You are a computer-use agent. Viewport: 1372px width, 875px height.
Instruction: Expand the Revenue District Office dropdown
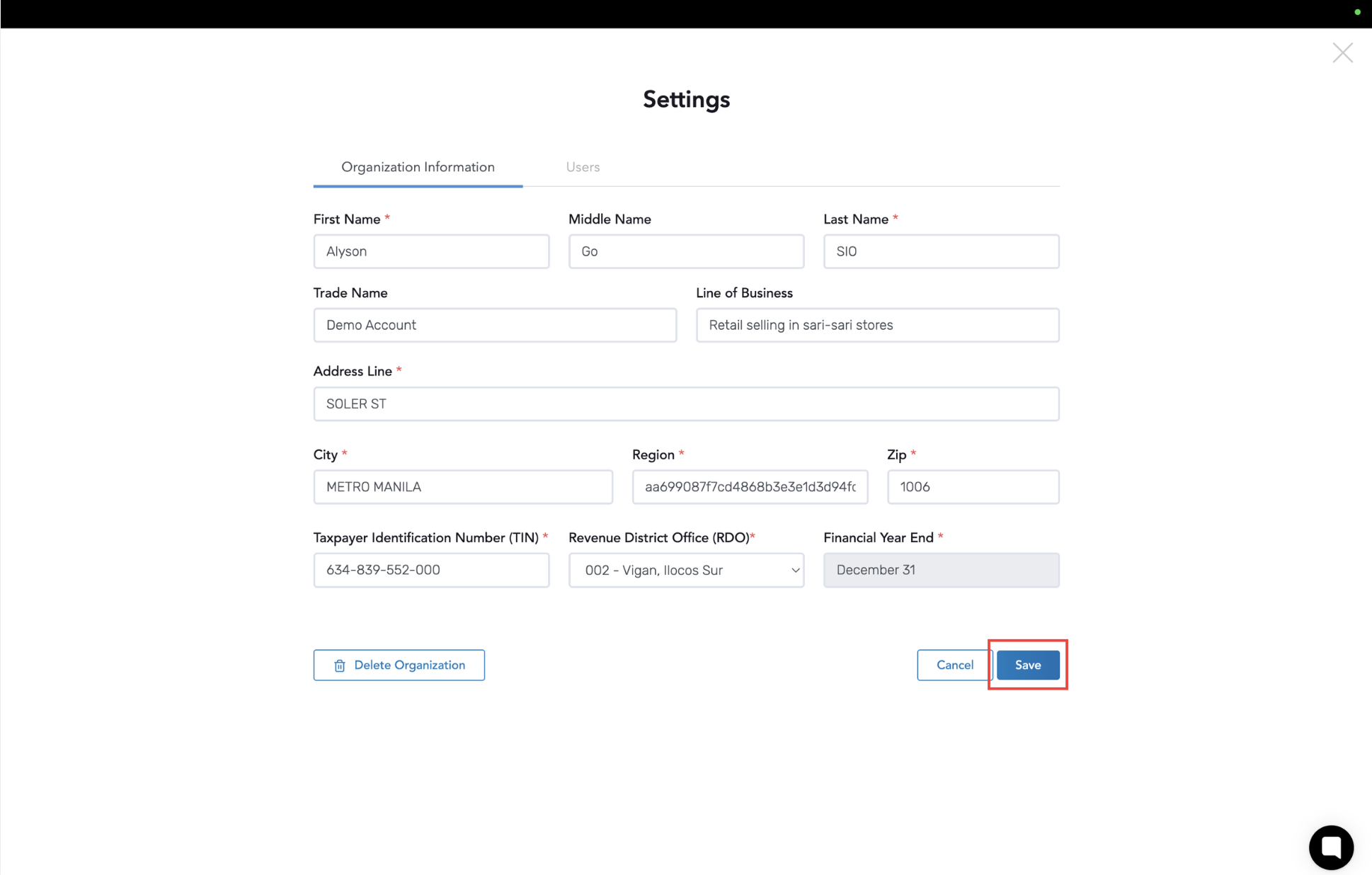point(685,571)
